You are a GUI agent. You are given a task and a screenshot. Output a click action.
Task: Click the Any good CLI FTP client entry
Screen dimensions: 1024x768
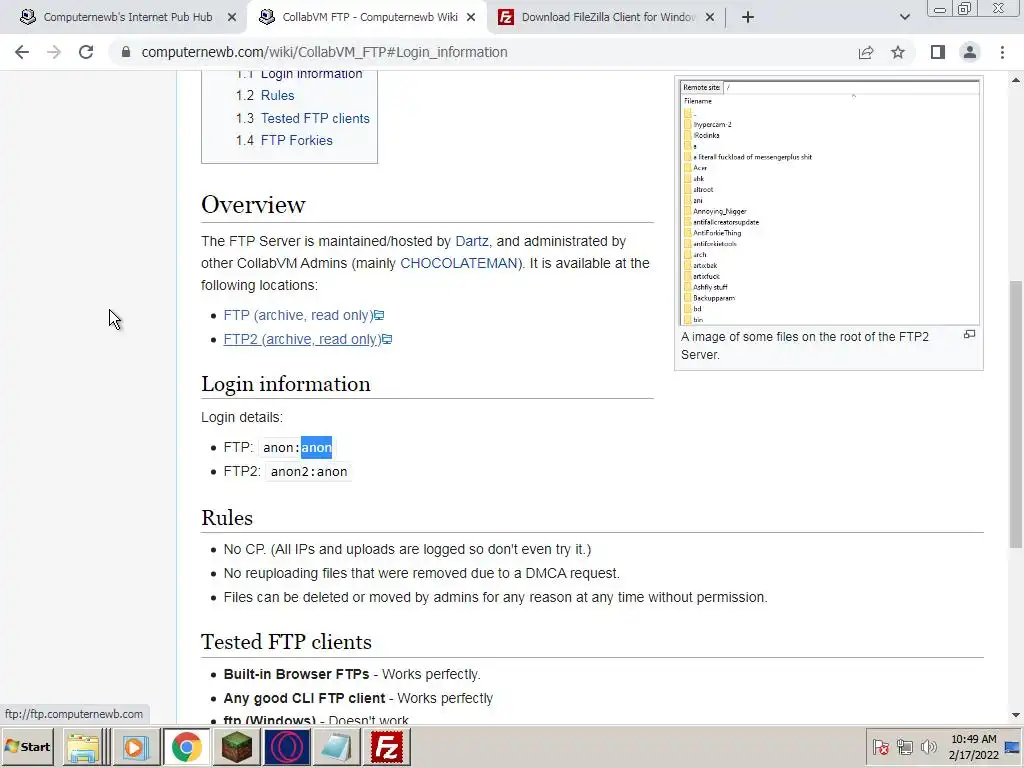click(x=304, y=698)
